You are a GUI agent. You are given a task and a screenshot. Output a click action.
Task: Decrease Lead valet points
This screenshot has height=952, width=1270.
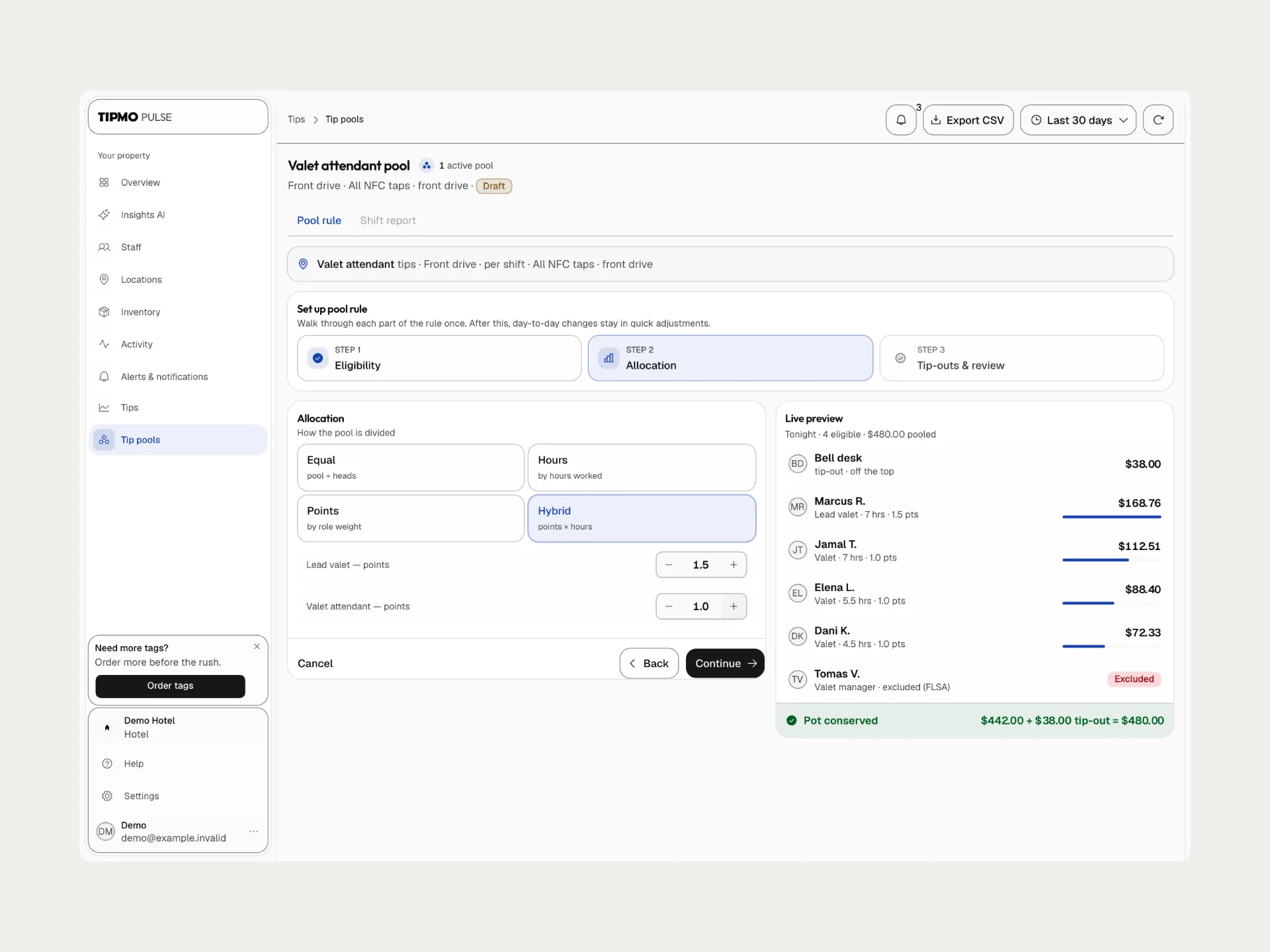click(x=669, y=565)
